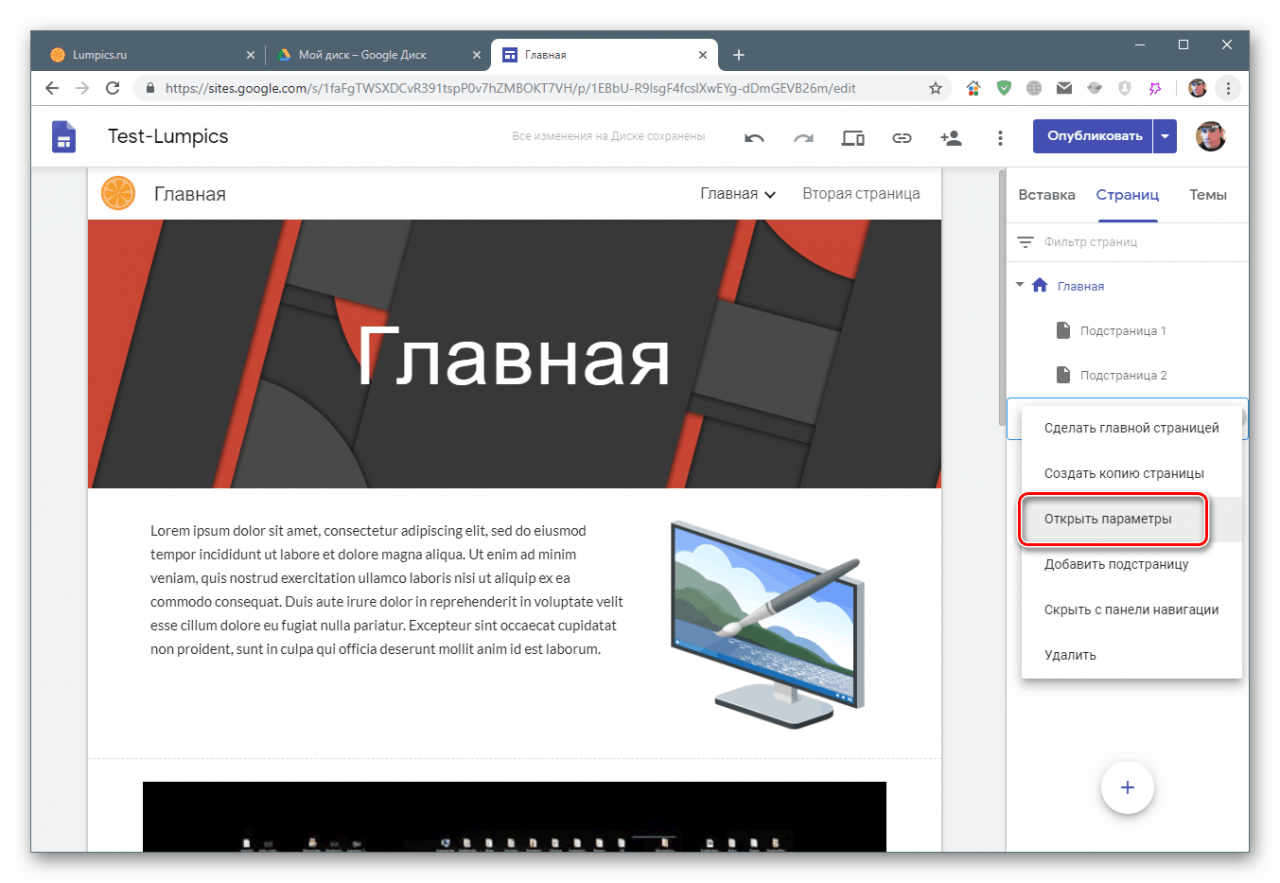Open the device preview mode
Screen dimensions: 1280x883
tap(853, 138)
